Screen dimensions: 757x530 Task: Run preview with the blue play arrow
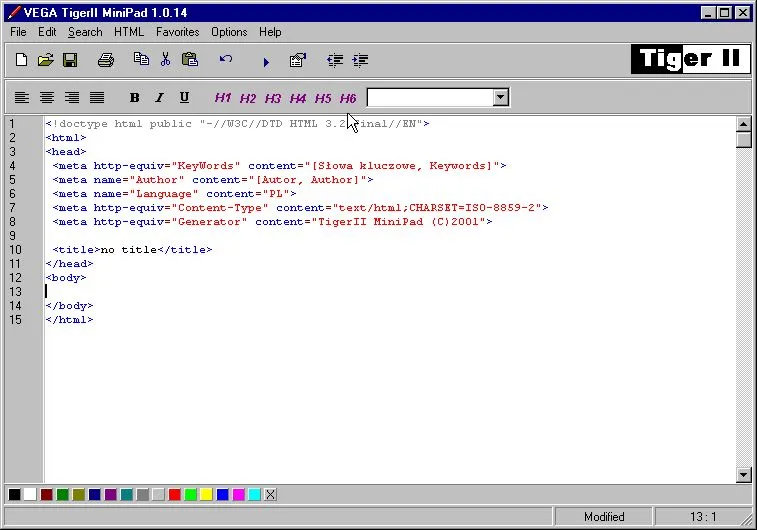point(266,62)
